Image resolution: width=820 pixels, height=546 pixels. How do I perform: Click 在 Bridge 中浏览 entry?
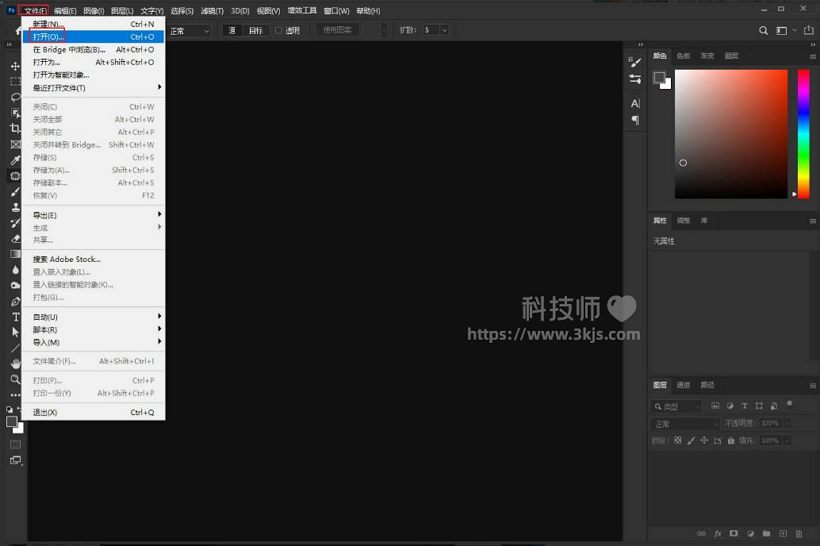point(93,49)
